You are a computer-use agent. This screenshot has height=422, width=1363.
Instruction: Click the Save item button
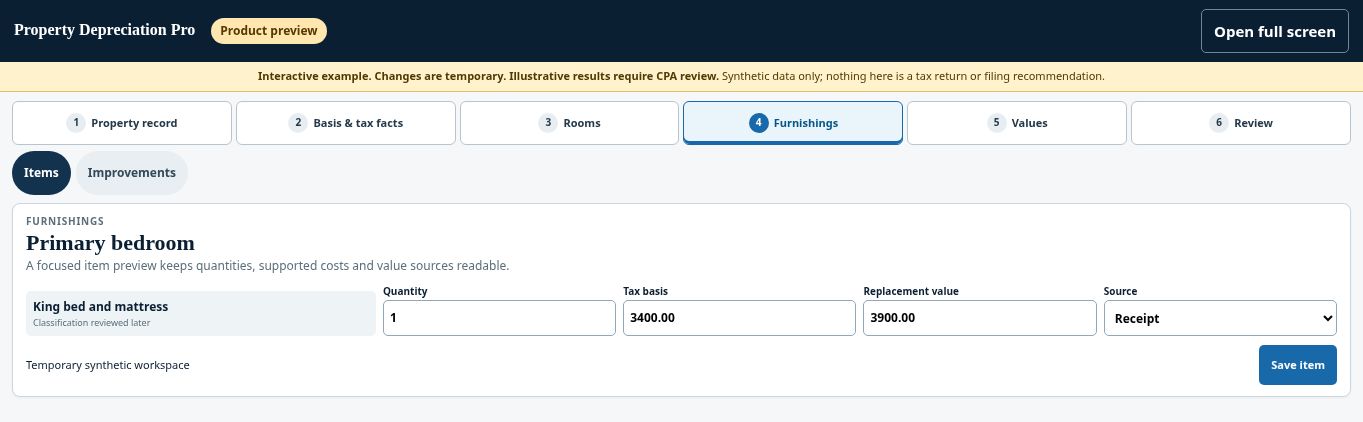point(1298,365)
